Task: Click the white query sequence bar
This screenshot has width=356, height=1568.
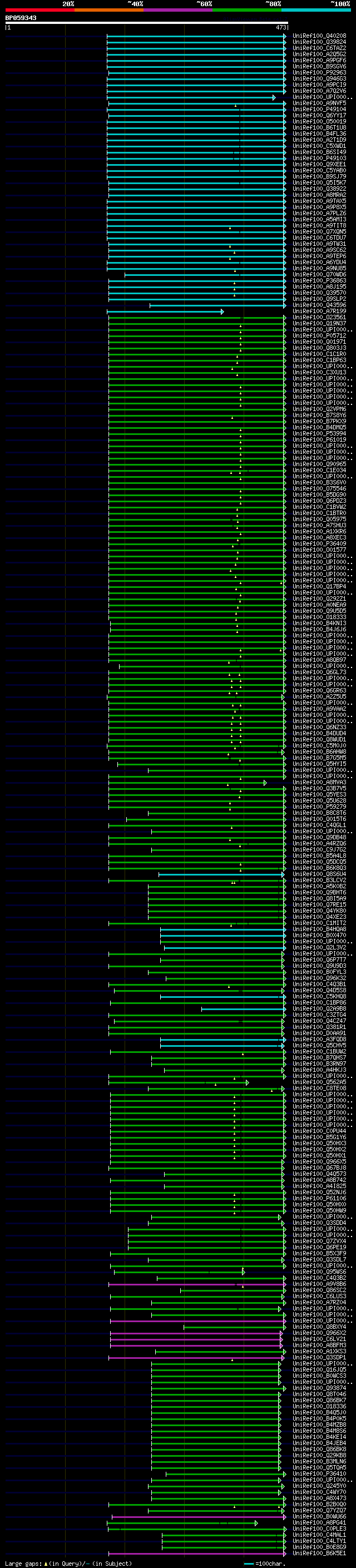Action: [x=147, y=23]
